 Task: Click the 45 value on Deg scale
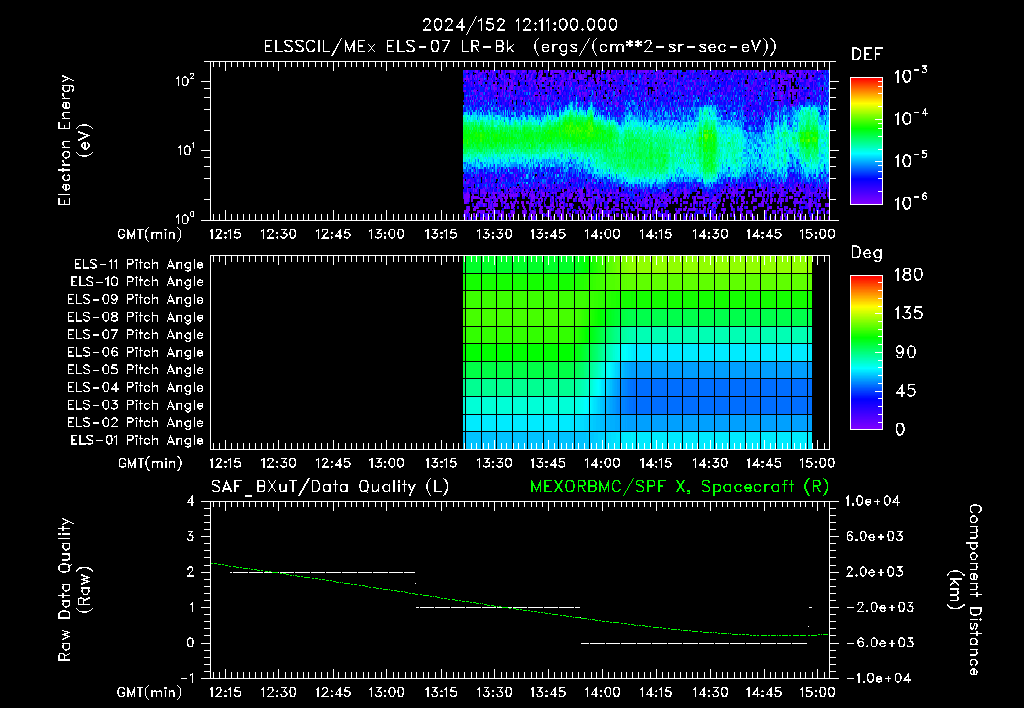906,391
